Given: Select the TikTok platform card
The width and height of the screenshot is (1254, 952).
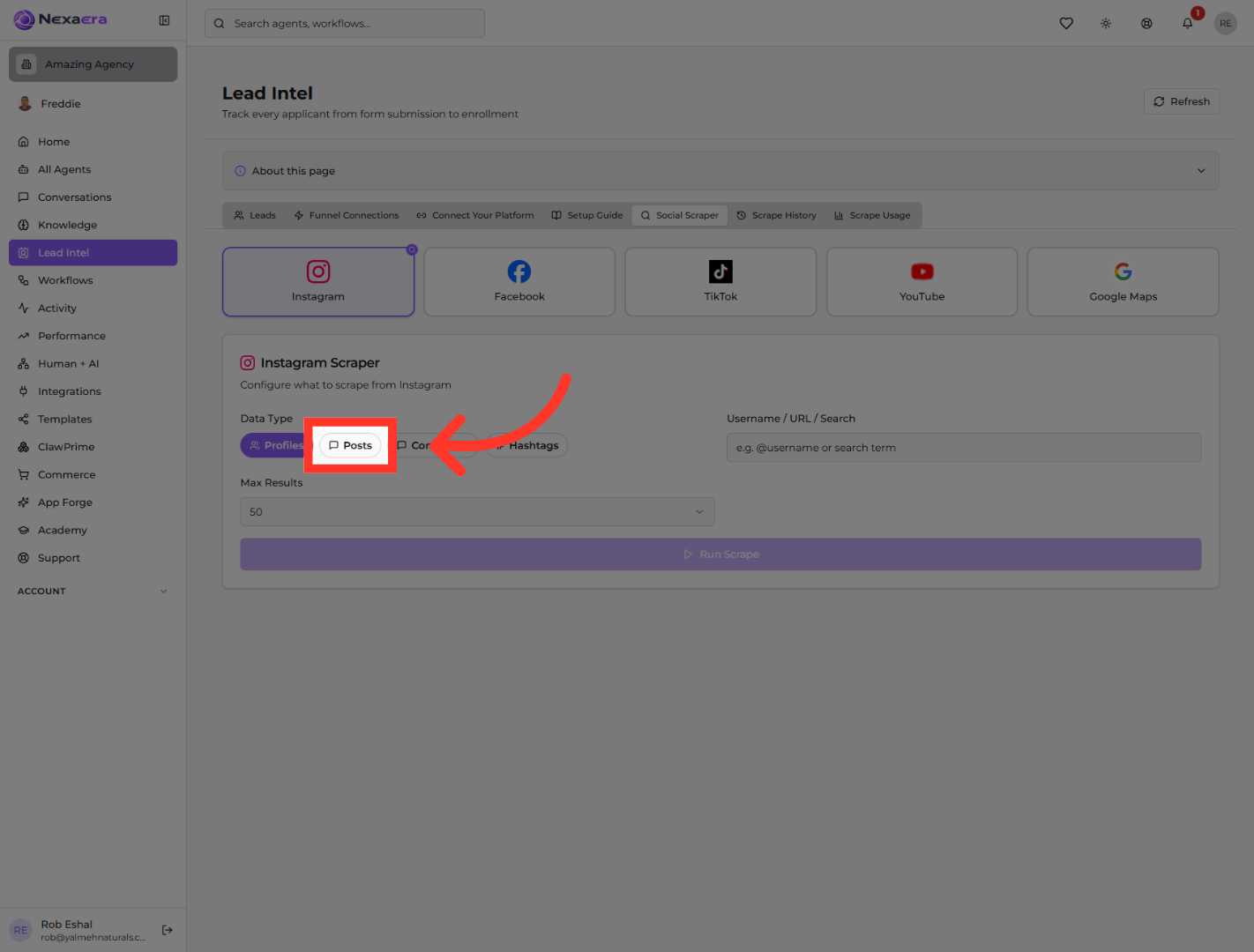Looking at the screenshot, I should (x=720, y=282).
